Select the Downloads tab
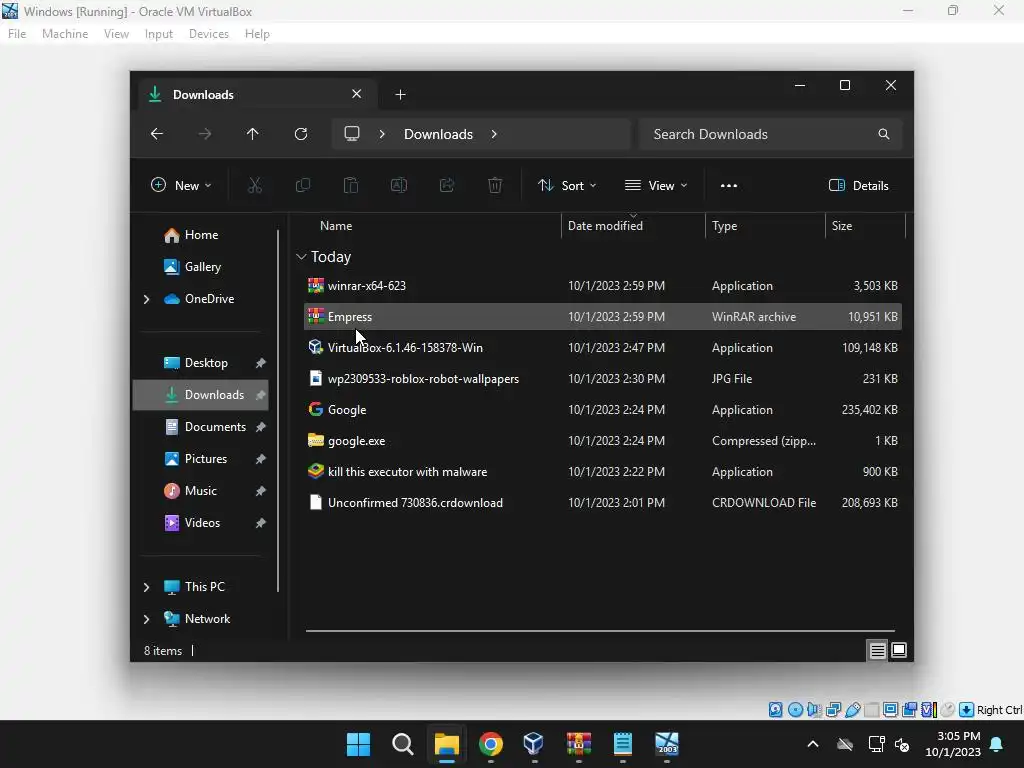 [x=258, y=95]
